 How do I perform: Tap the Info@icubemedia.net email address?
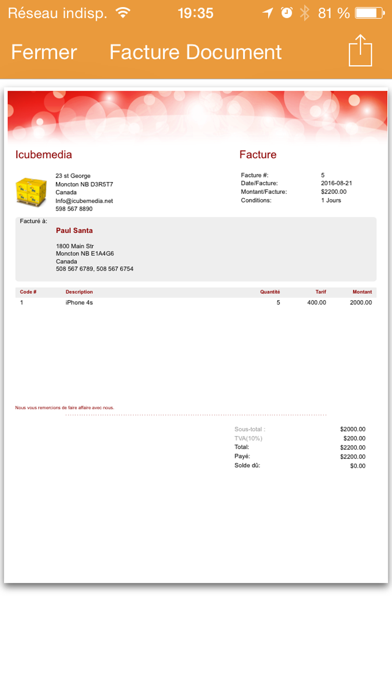[x=84, y=201]
